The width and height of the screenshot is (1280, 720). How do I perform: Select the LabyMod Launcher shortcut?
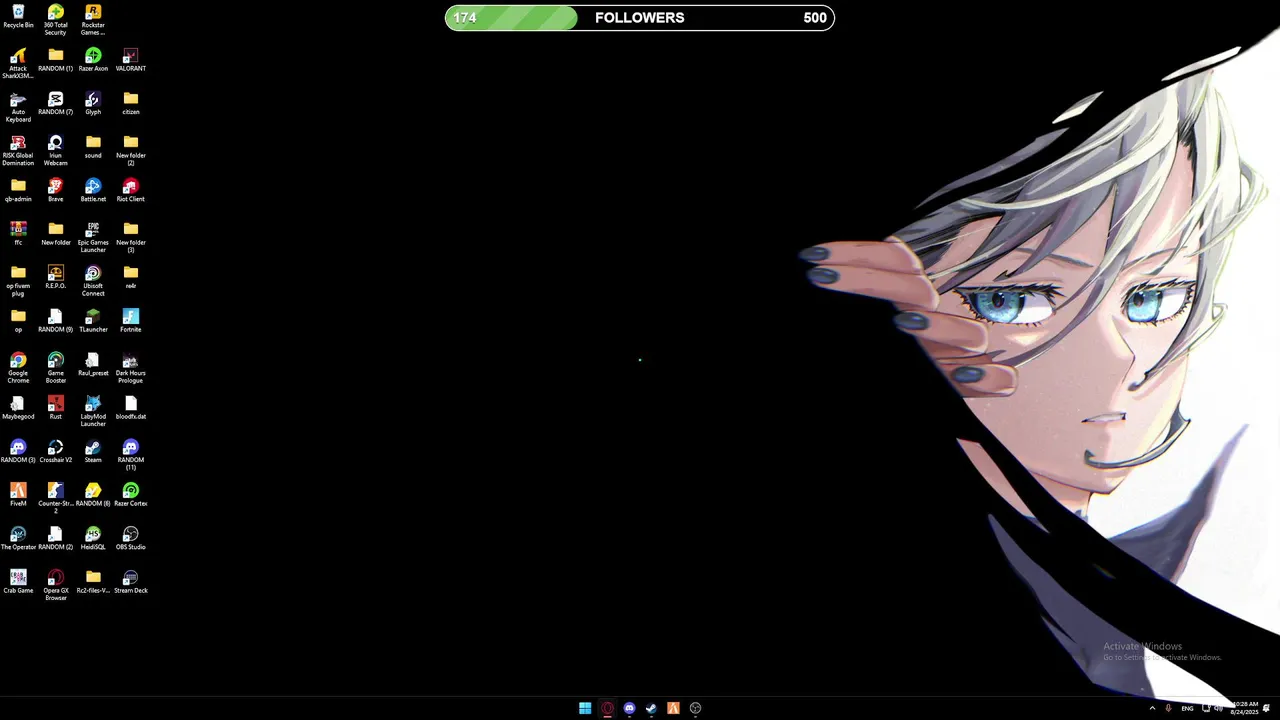pos(93,411)
